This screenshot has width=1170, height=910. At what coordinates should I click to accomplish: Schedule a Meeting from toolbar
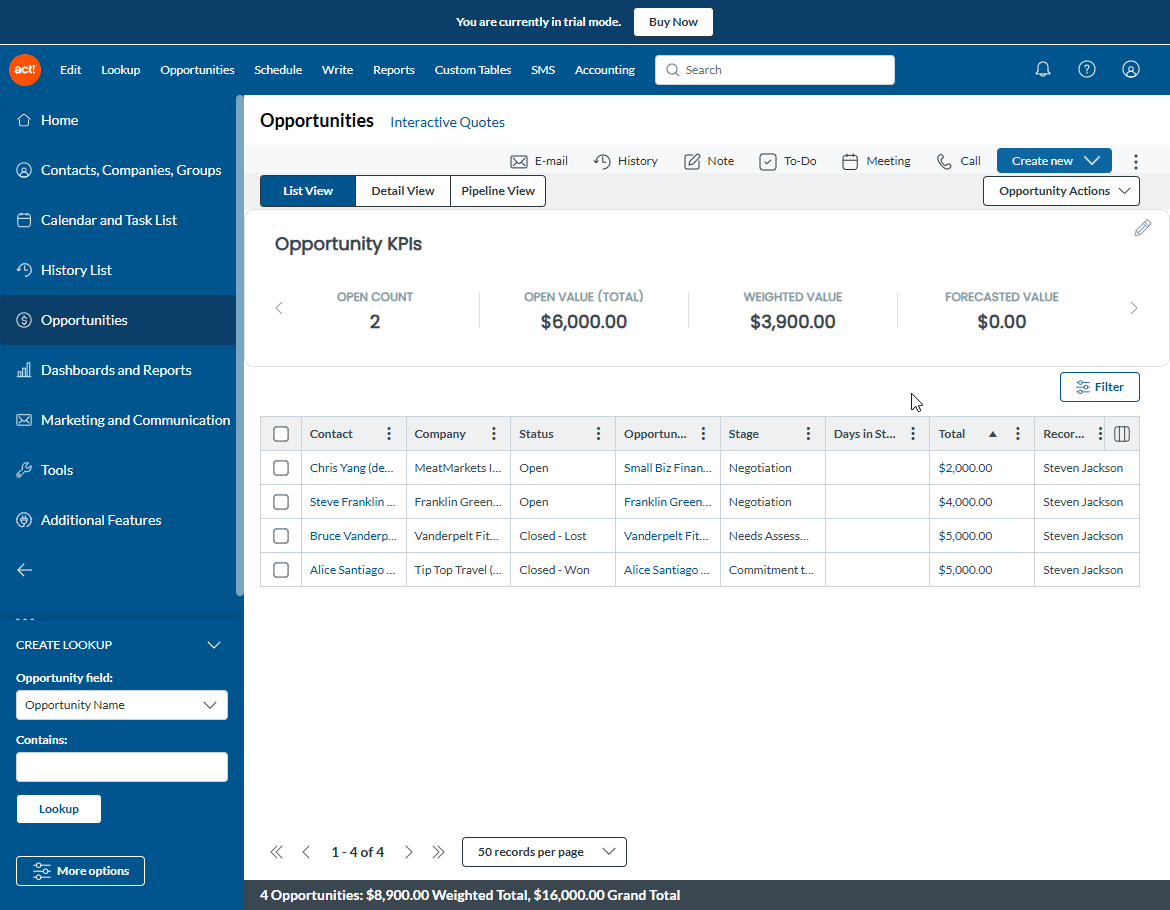[876, 161]
